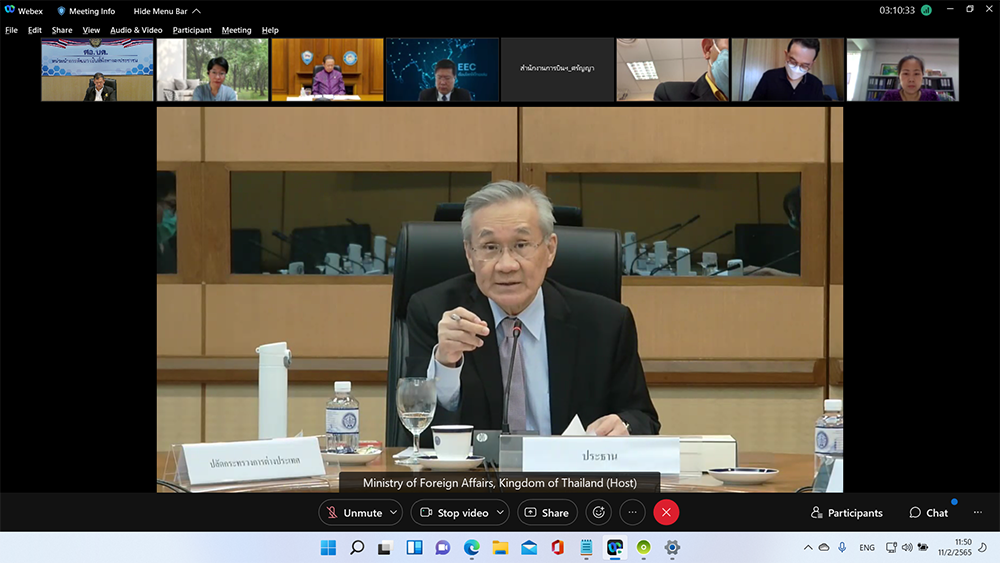Open more options ellipsis in control bar
This screenshot has width=1000, height=563.
(632, 513)
